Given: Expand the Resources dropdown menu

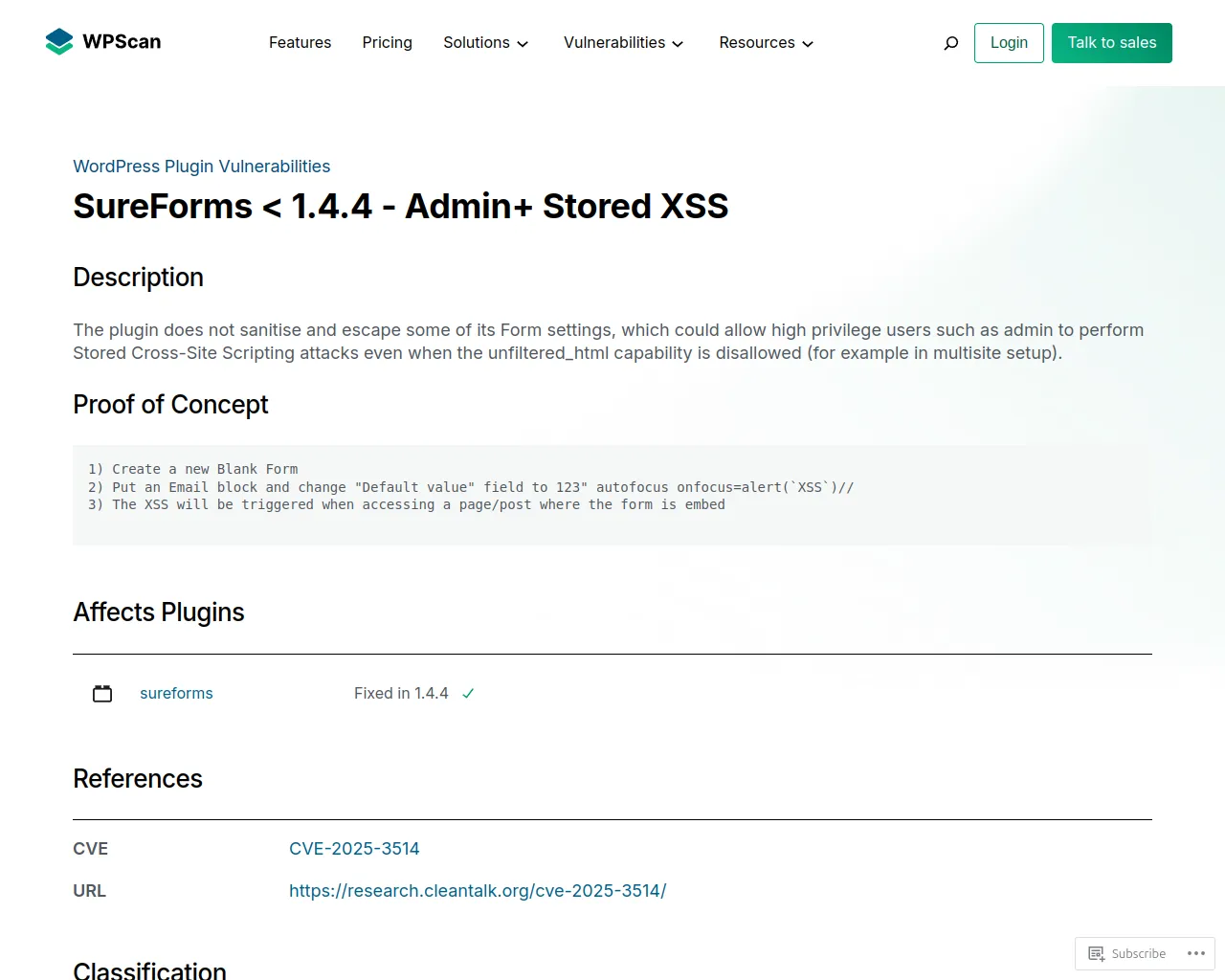Looking at the screenshot, I should 767,43.
